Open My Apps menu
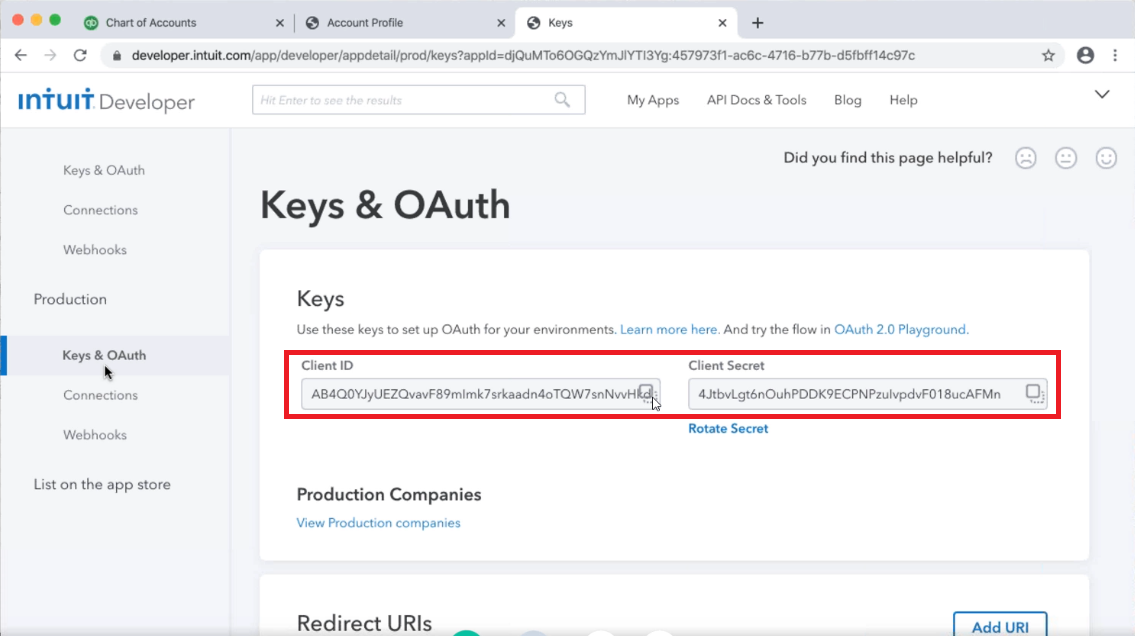This screenshot has height=636, width=1135. [653, 100]
